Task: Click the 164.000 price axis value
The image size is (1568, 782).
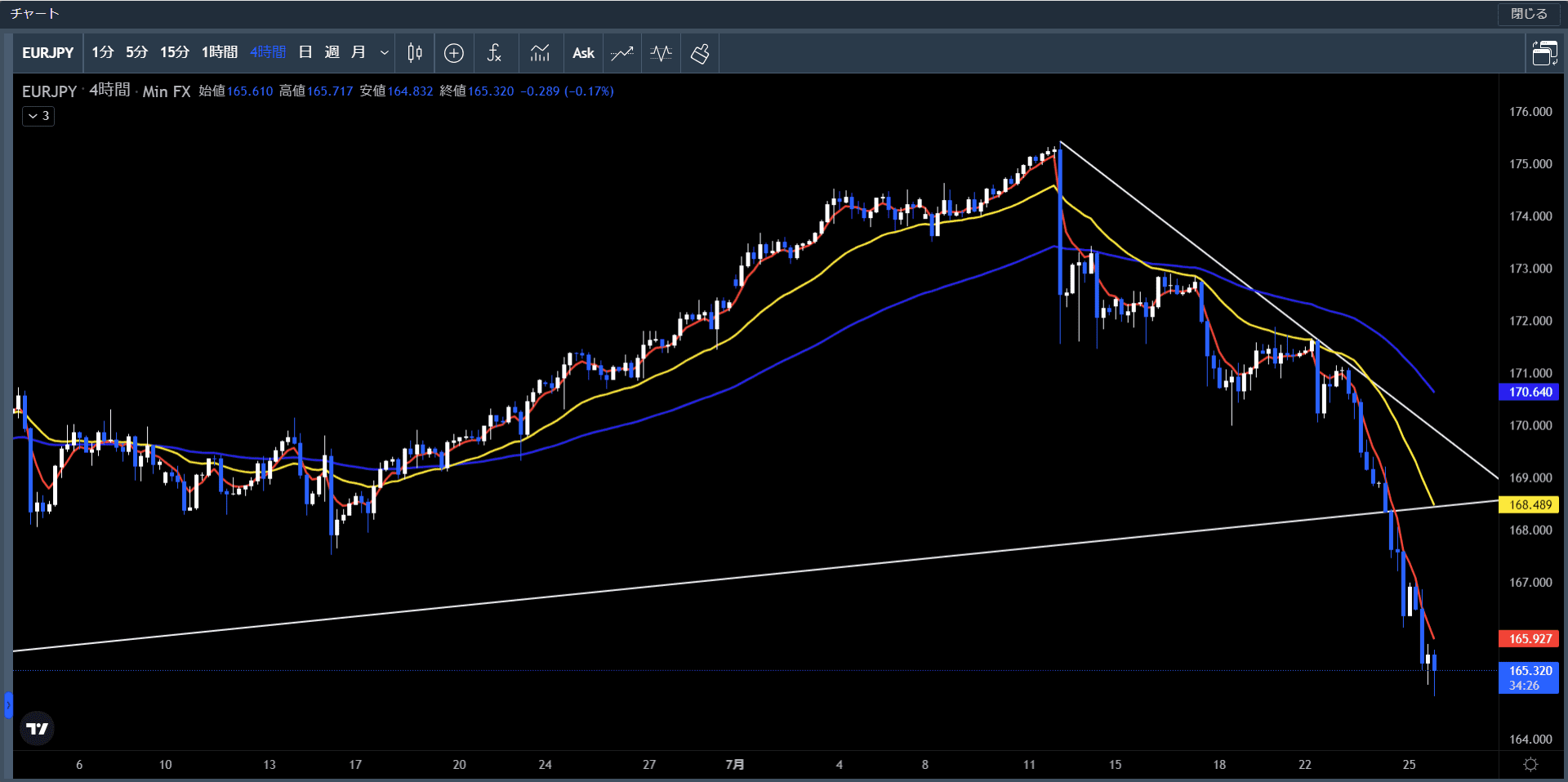Action: click(x=1530, y=739)
